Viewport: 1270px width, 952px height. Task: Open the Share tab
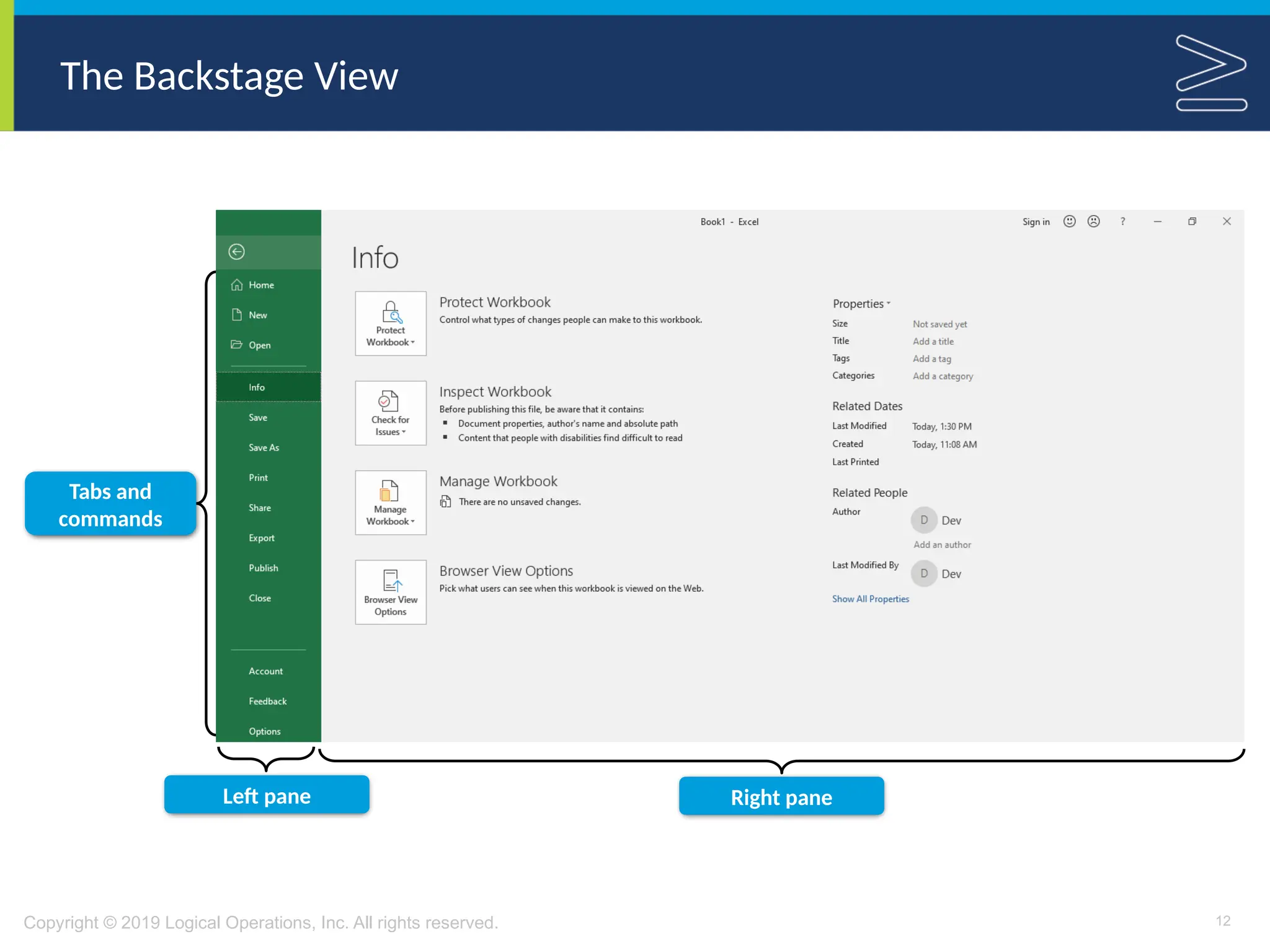(x=269, y=508)
